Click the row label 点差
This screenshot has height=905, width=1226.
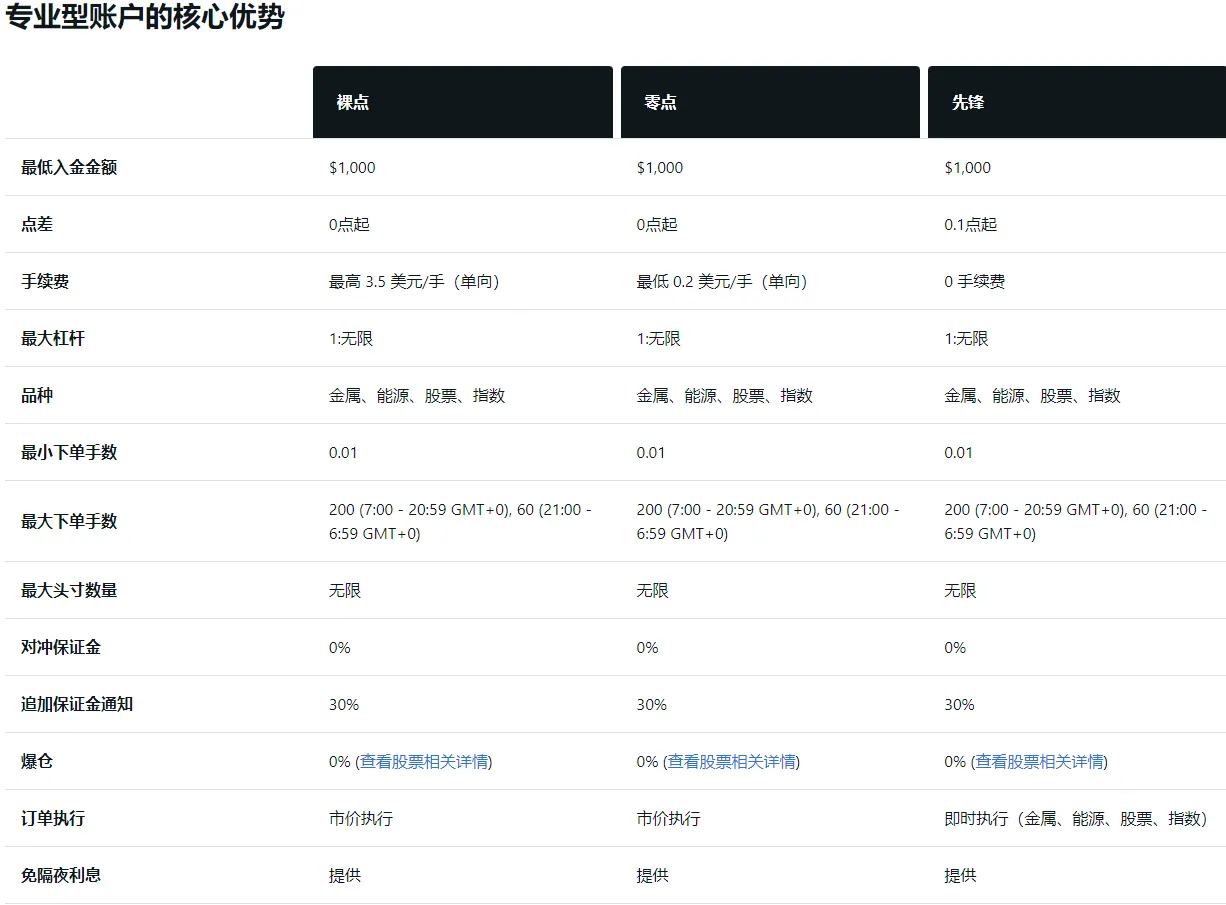point(37,224)
